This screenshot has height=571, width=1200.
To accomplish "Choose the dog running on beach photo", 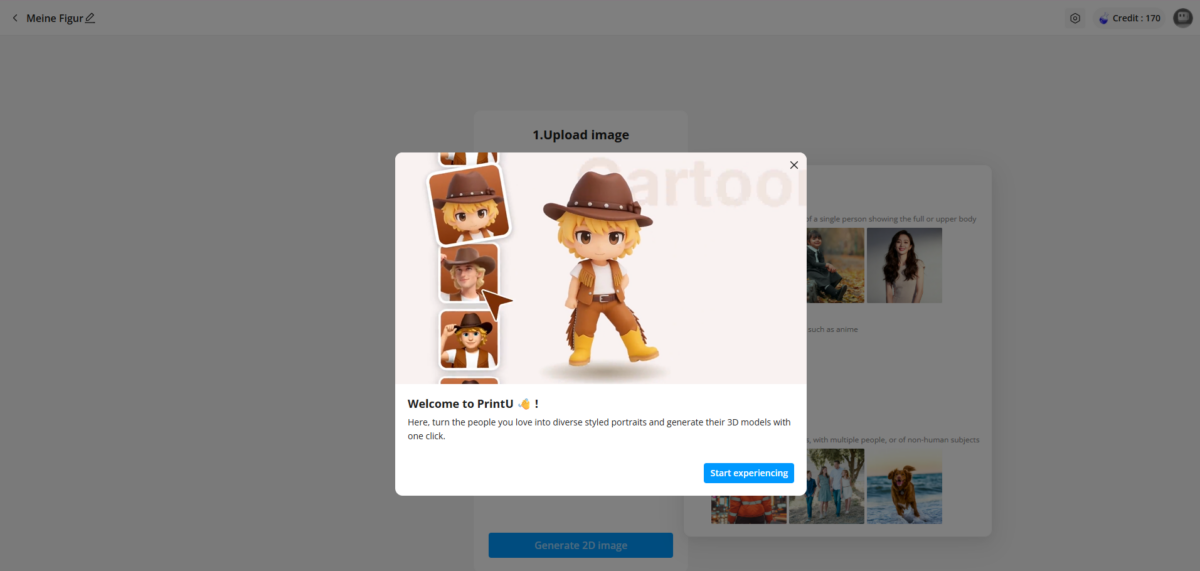I will tap(904, 486).
